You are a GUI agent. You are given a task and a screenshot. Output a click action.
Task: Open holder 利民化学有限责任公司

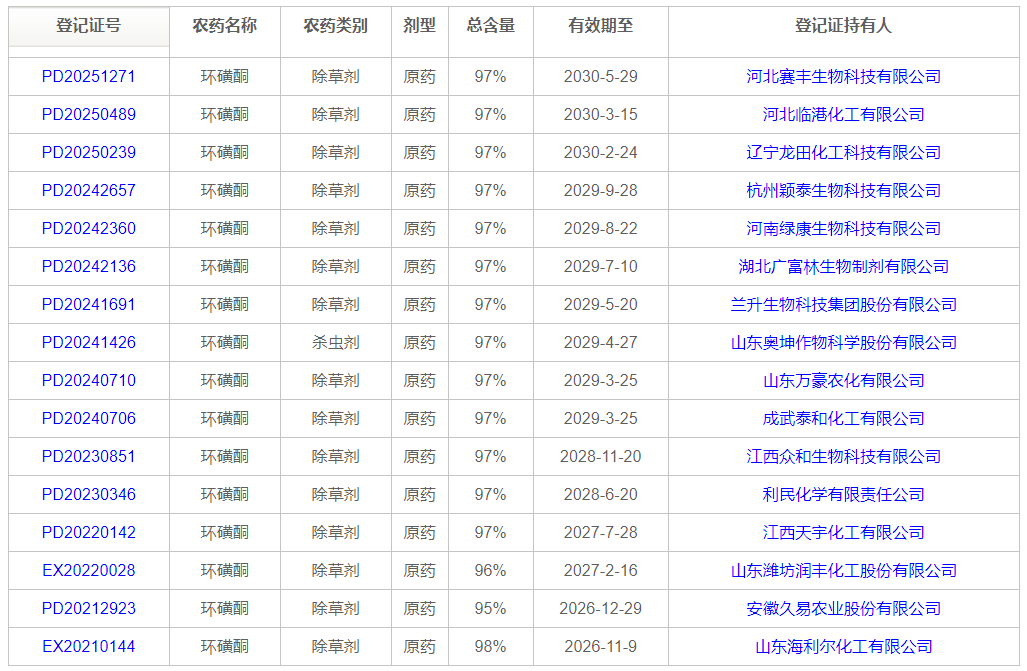843,495
